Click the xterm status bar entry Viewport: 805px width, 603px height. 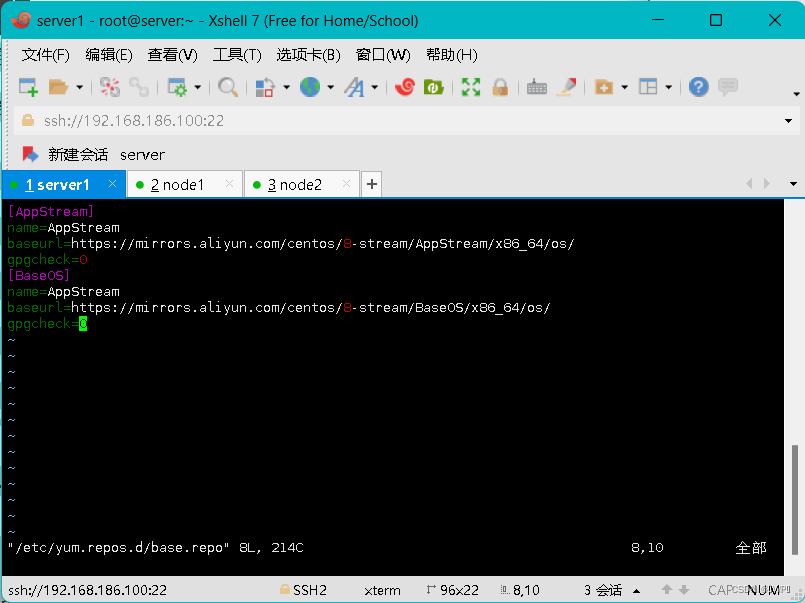382,590
